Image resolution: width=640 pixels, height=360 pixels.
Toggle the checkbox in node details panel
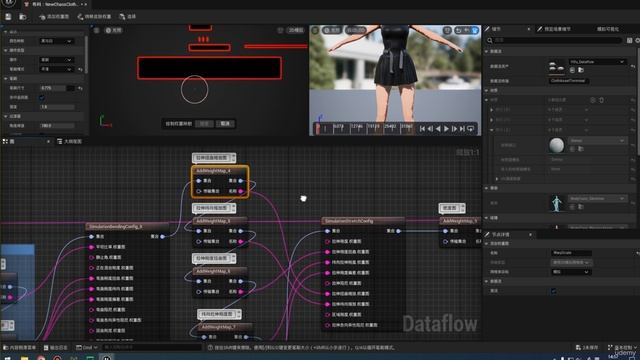pos(553,291)
